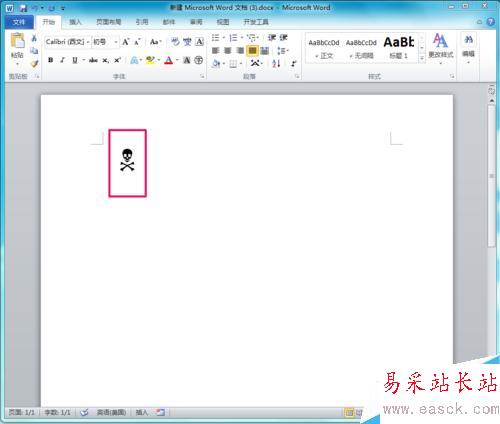Viewport: 500px width, 424px height.
Task: Click the skull and crossbones symbol
Action: pyautogui.click(x=127, y=160)
